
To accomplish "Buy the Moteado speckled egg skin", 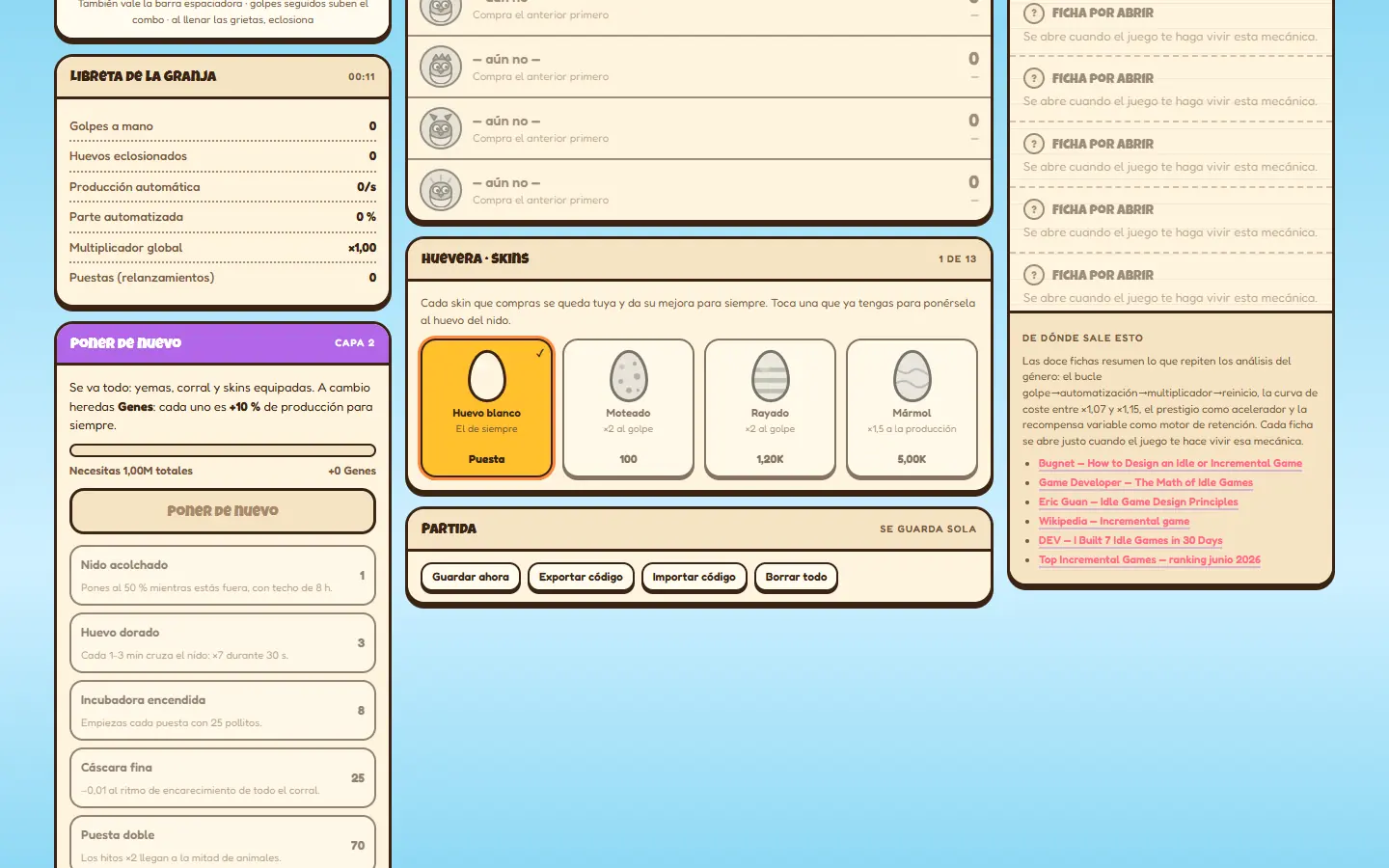I will [628, 409].
